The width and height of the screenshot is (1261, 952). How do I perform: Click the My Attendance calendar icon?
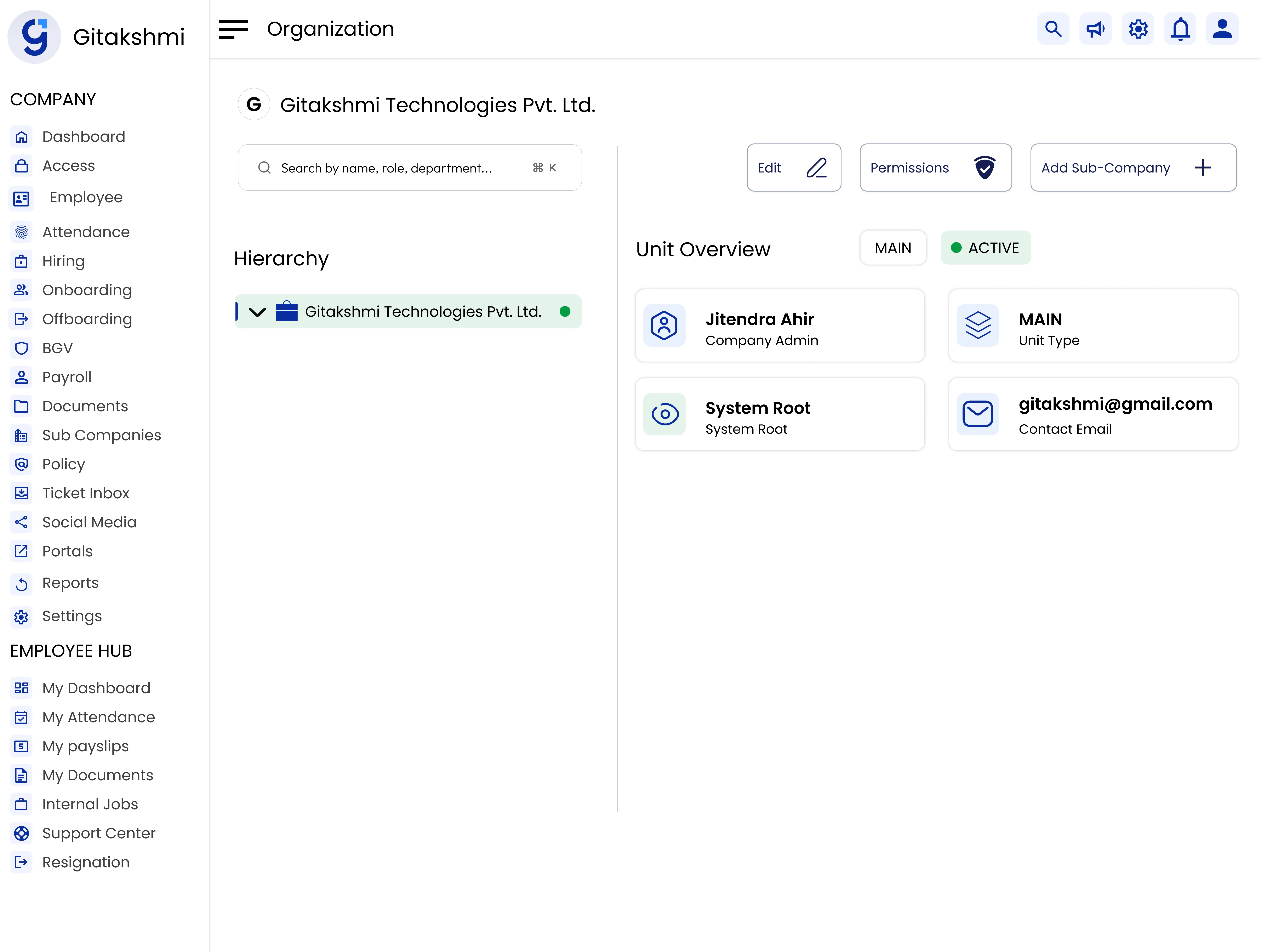coord(21,717)
